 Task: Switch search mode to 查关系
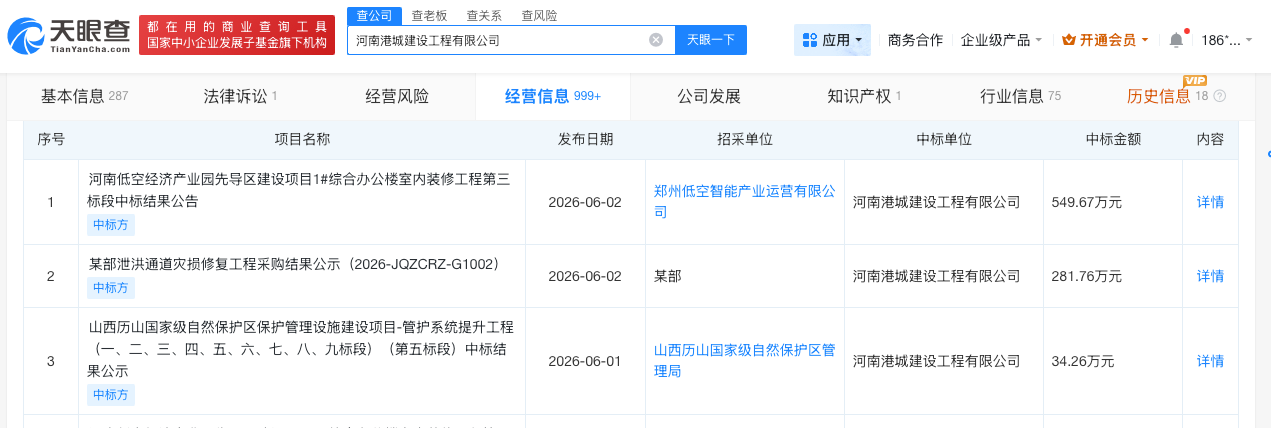[x=484, y=15]
